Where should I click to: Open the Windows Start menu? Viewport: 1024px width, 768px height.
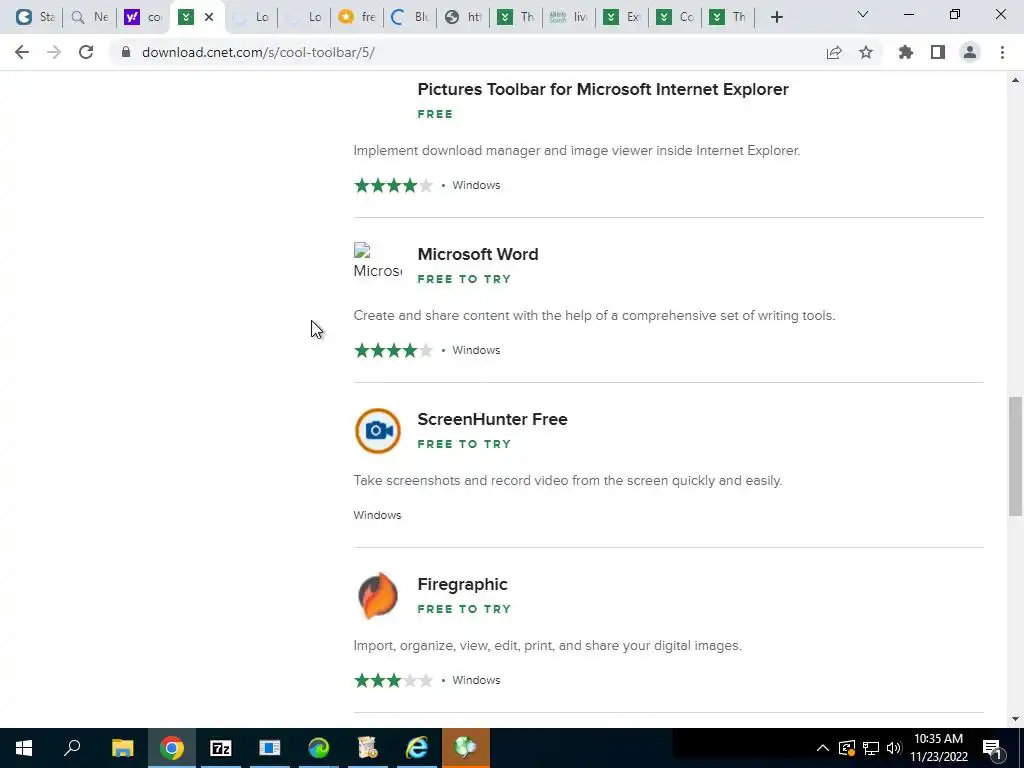tap(24, 748)
